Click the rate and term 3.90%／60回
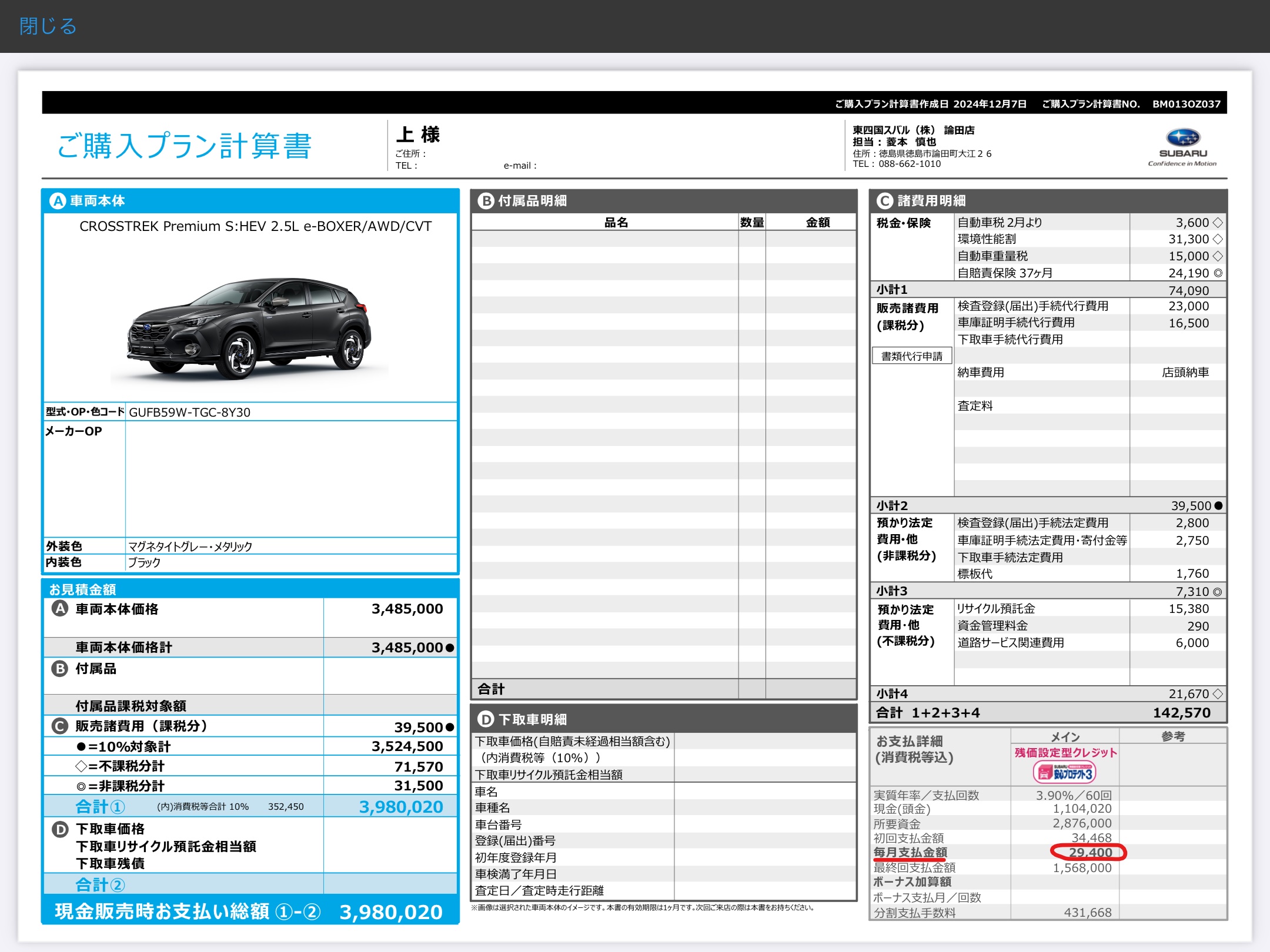 pyautogui.click(x=1074, y=795)
